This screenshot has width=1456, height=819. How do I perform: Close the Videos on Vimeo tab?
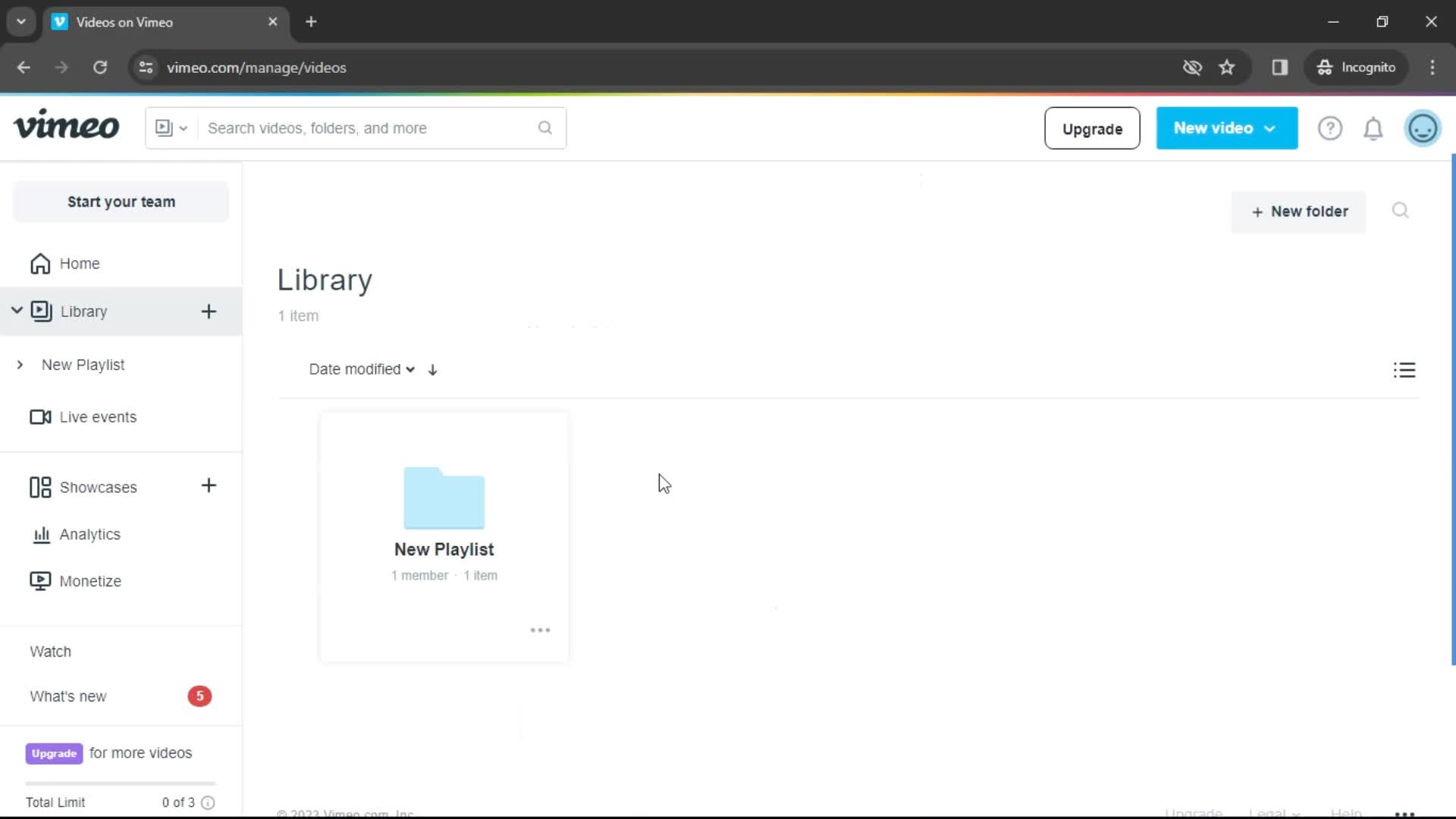point(273,22)
